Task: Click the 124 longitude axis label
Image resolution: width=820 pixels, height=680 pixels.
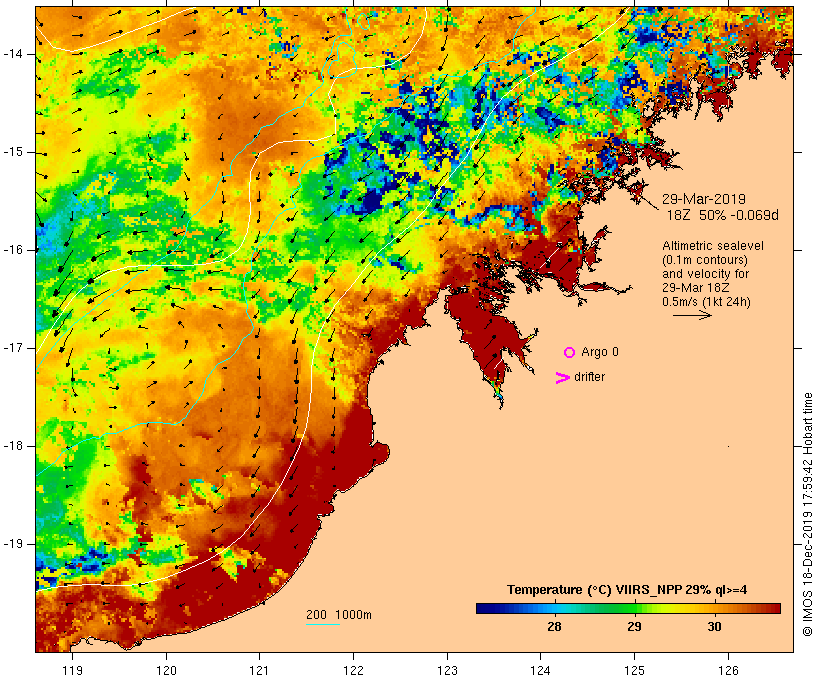Action: [x=541, y=670]
